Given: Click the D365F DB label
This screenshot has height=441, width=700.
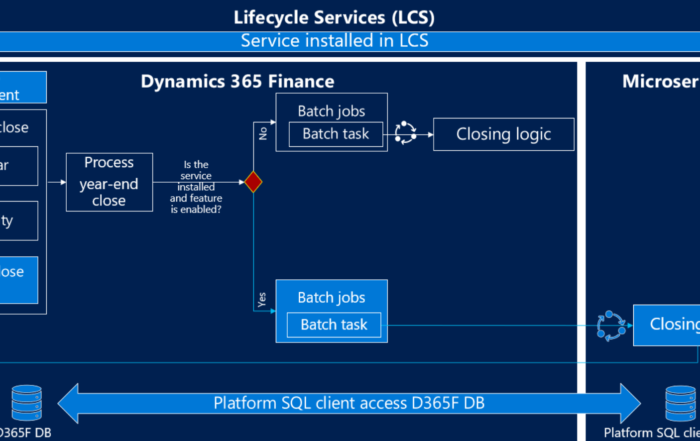Looking at the screenshot, I should [x=25, y=433].
